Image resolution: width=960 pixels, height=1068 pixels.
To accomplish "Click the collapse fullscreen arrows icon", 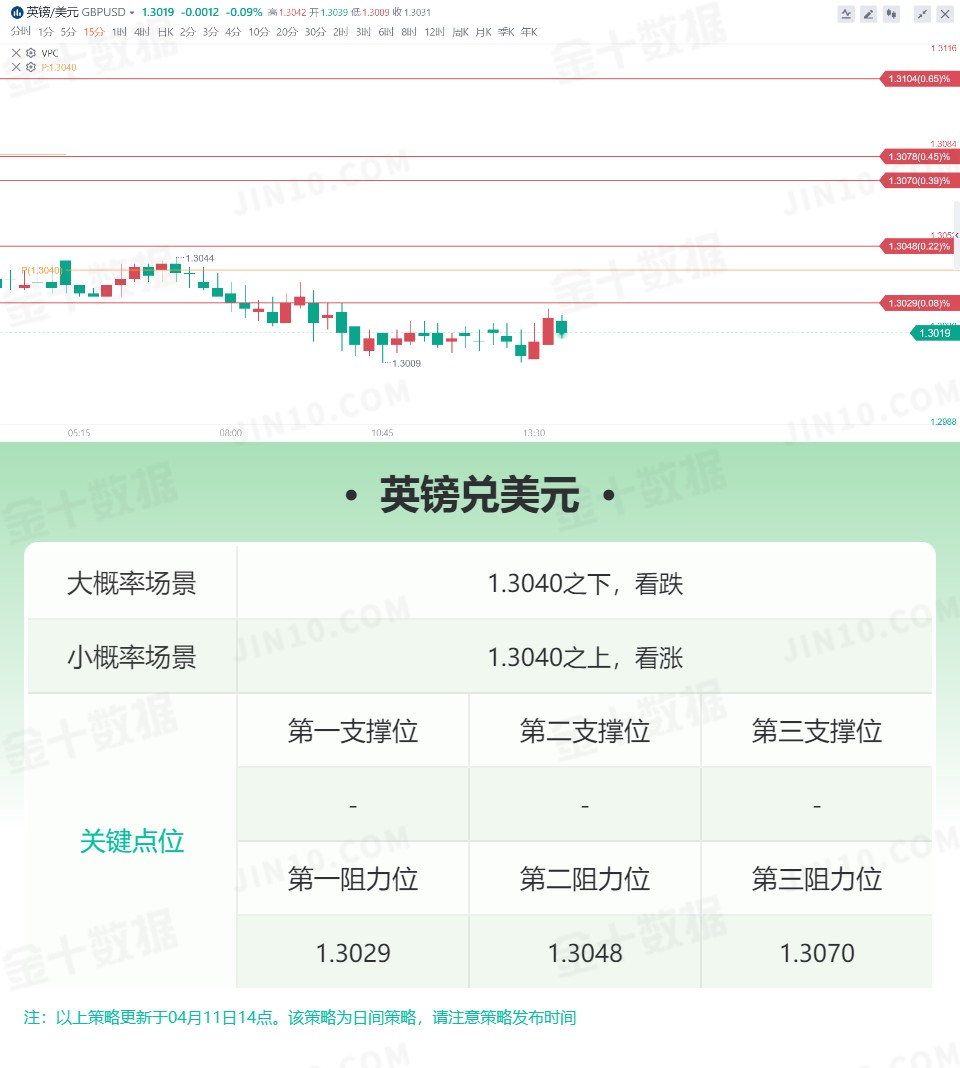I will pyautogui.click(x=922, y=14).
